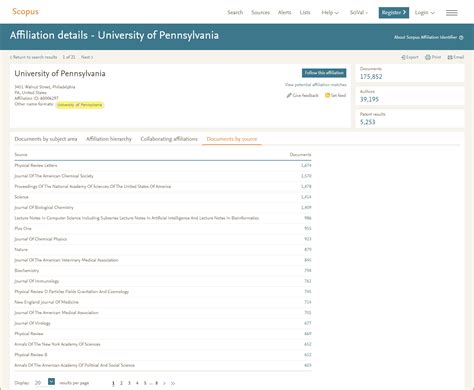
Task: Click the Export icon
Action: [403, 57]
